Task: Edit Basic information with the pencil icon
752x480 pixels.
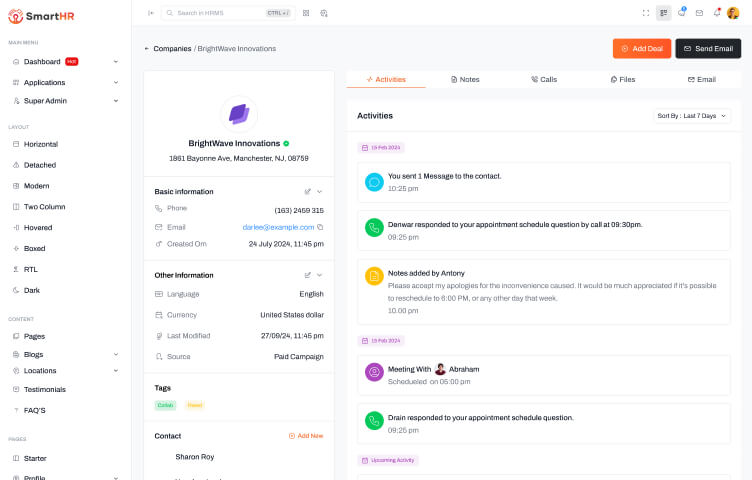Action: (307, 191)
